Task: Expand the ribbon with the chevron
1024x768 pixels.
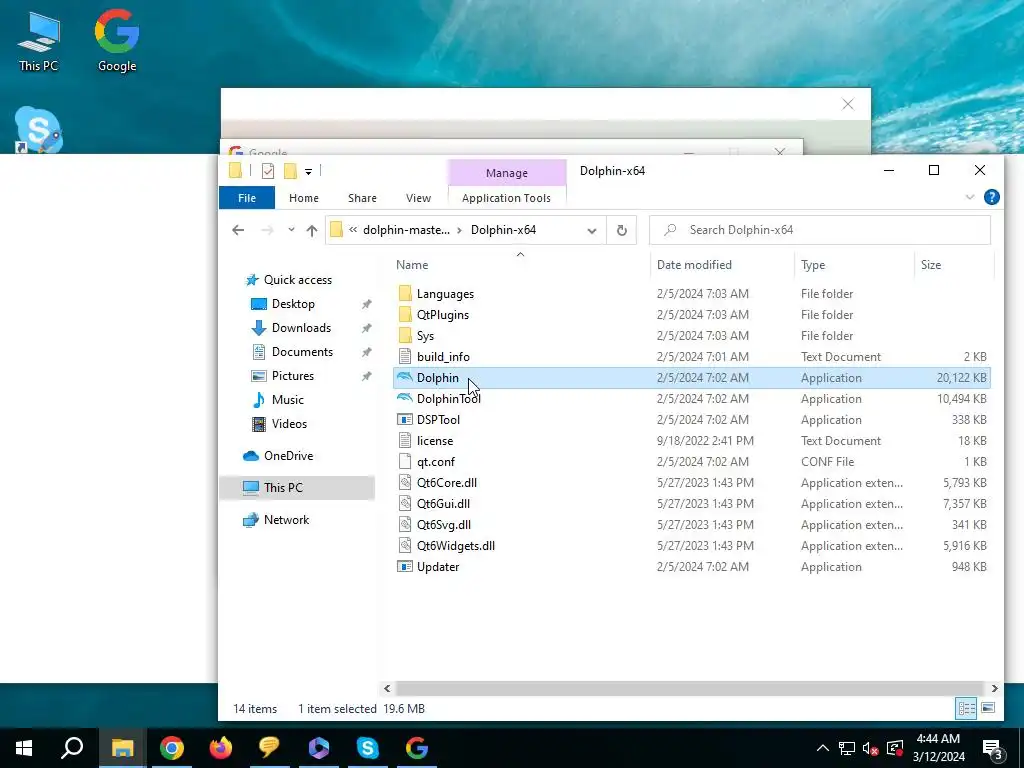Action: pos(970,197)
